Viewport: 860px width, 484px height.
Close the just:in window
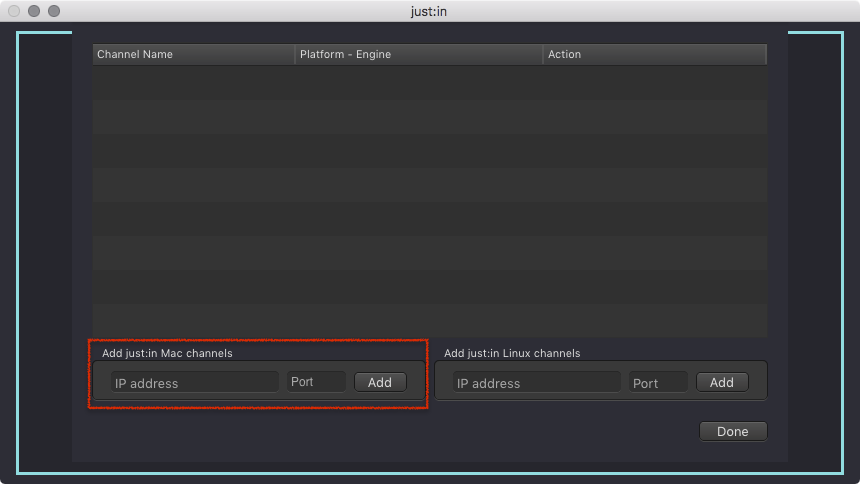(14, 11)
